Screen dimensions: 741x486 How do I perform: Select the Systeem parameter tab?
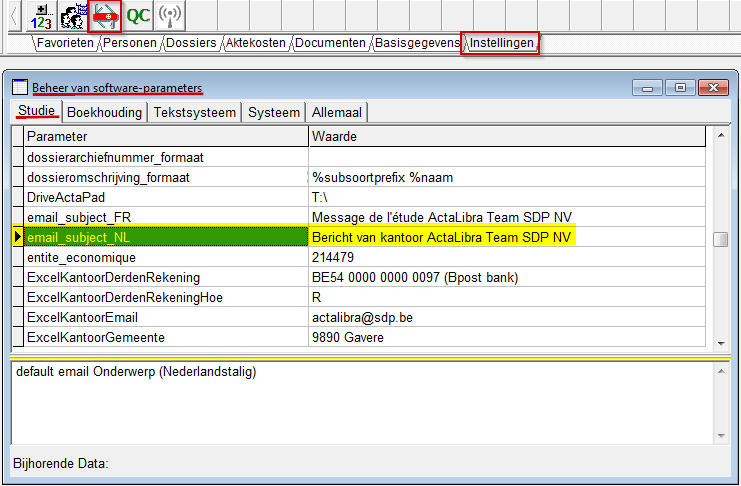pyautogui.click(x=274, y=113)
